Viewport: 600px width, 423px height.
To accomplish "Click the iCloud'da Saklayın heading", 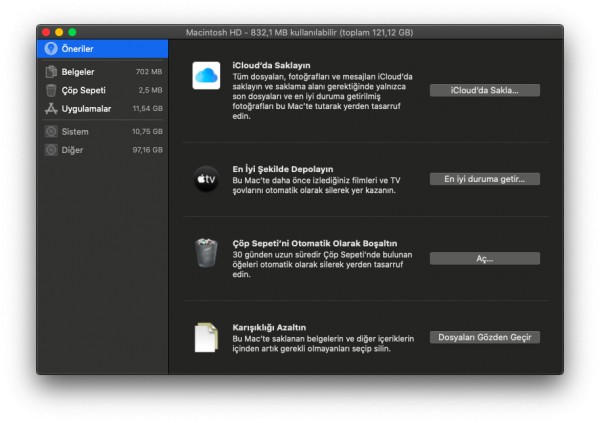I will pos(271,65).
